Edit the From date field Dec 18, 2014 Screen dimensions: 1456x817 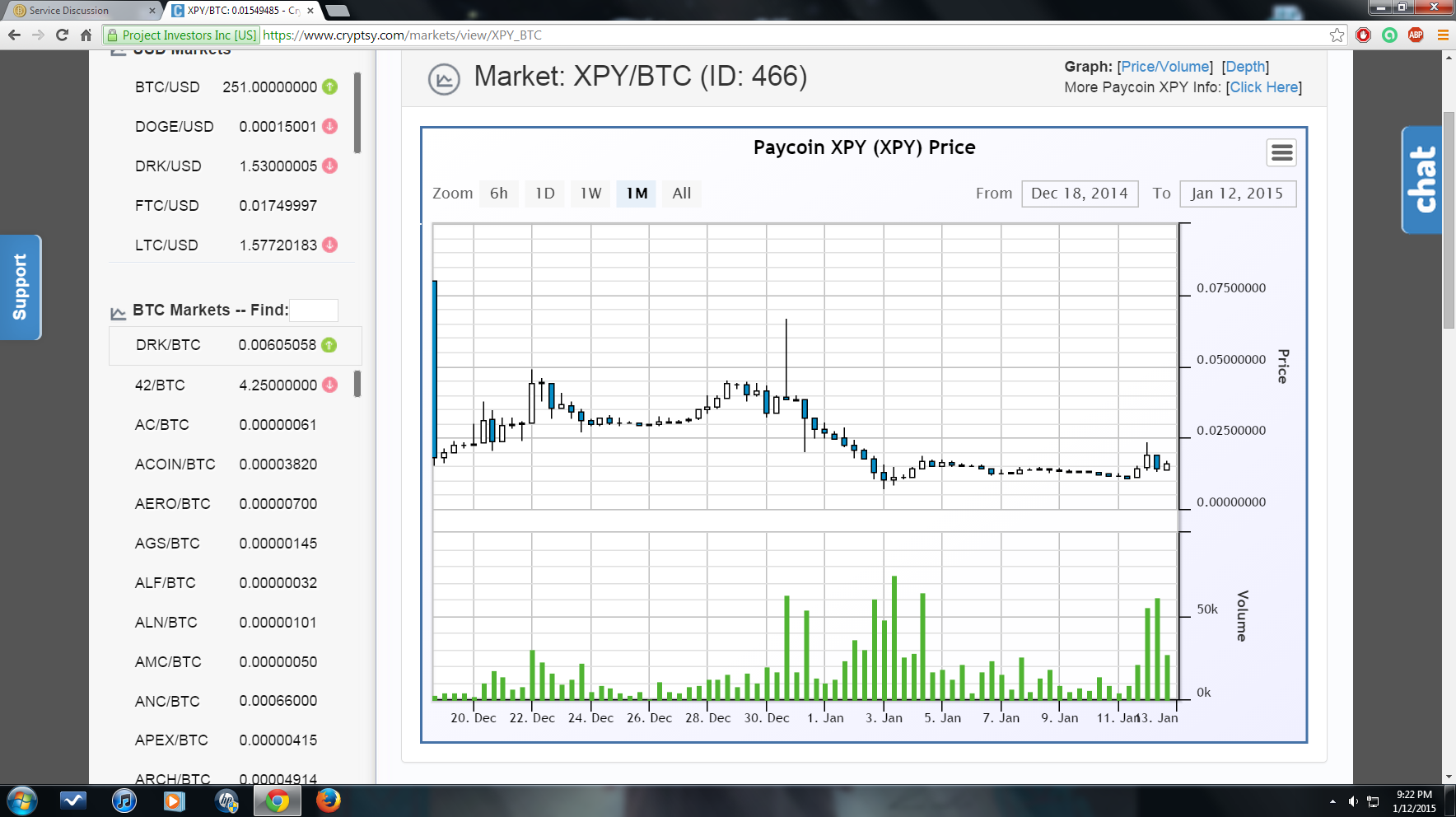(1080, 194)
